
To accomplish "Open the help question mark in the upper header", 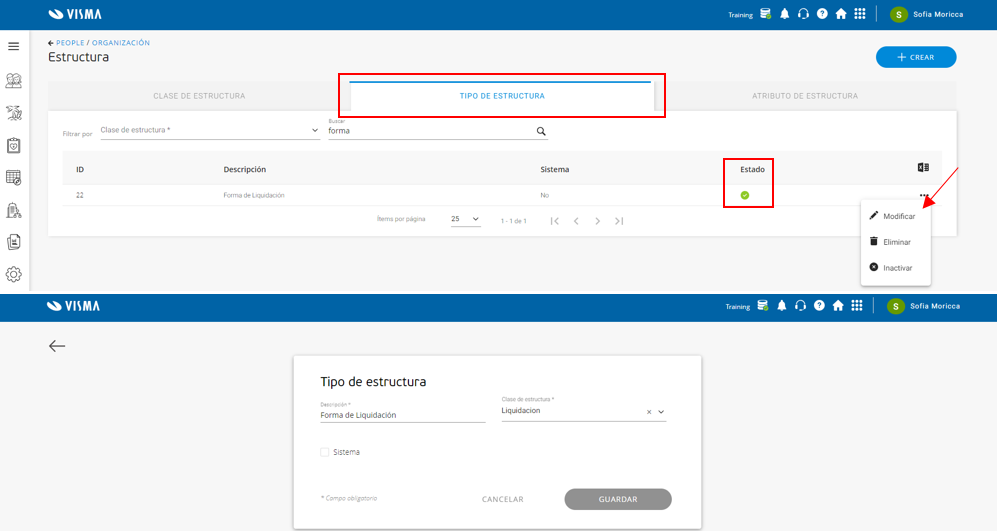I will pyautogui.click(x=822, y=13).
